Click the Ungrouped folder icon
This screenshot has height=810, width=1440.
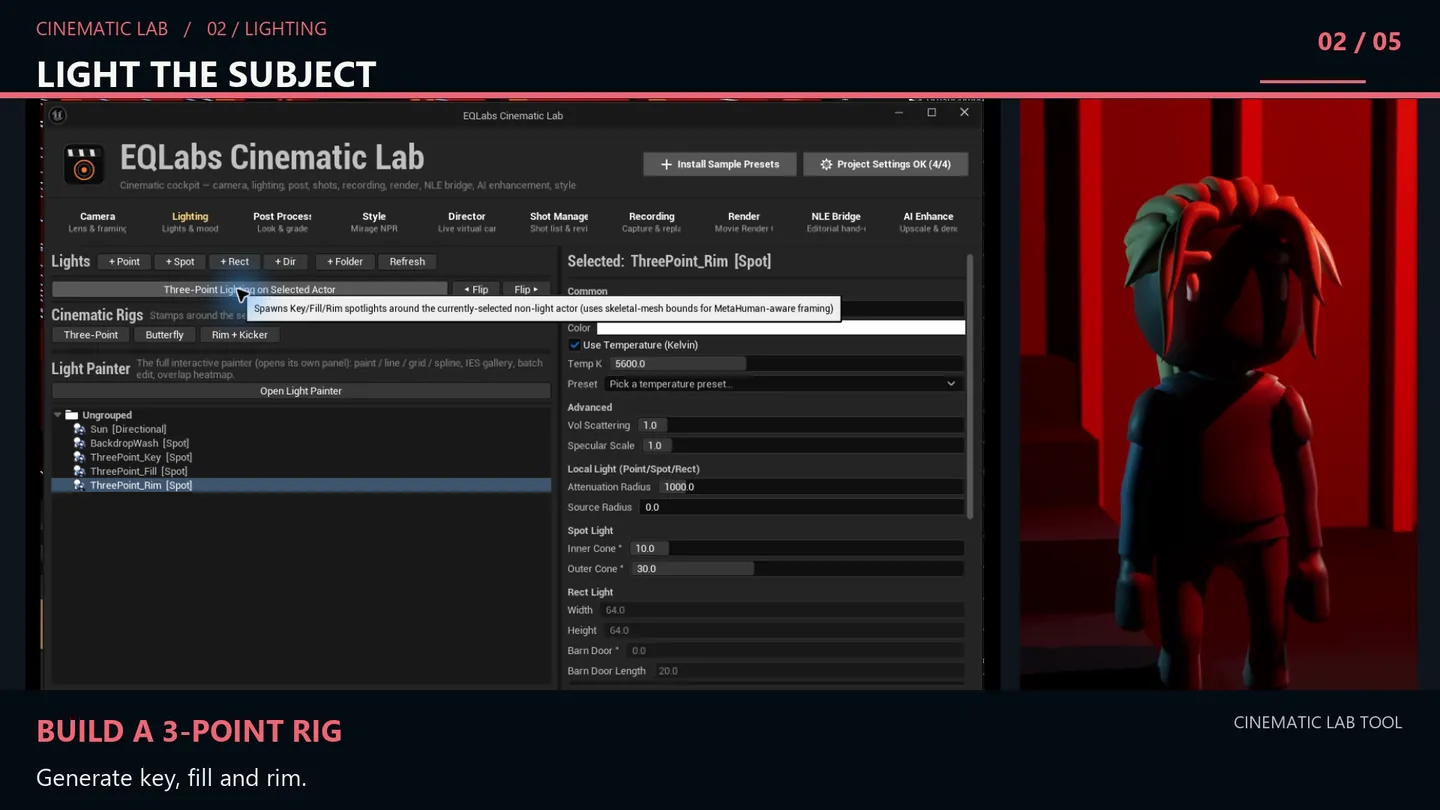(x=72, y=415)
